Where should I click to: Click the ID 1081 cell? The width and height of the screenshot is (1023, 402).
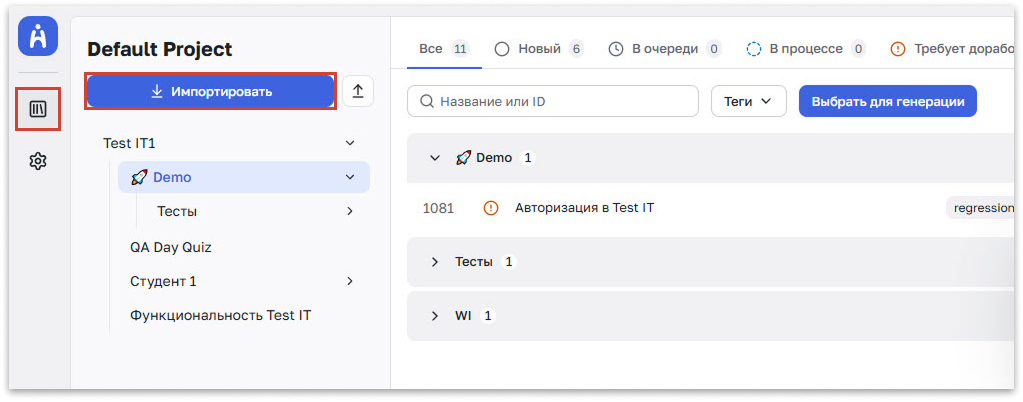click(x=438, y=208)
